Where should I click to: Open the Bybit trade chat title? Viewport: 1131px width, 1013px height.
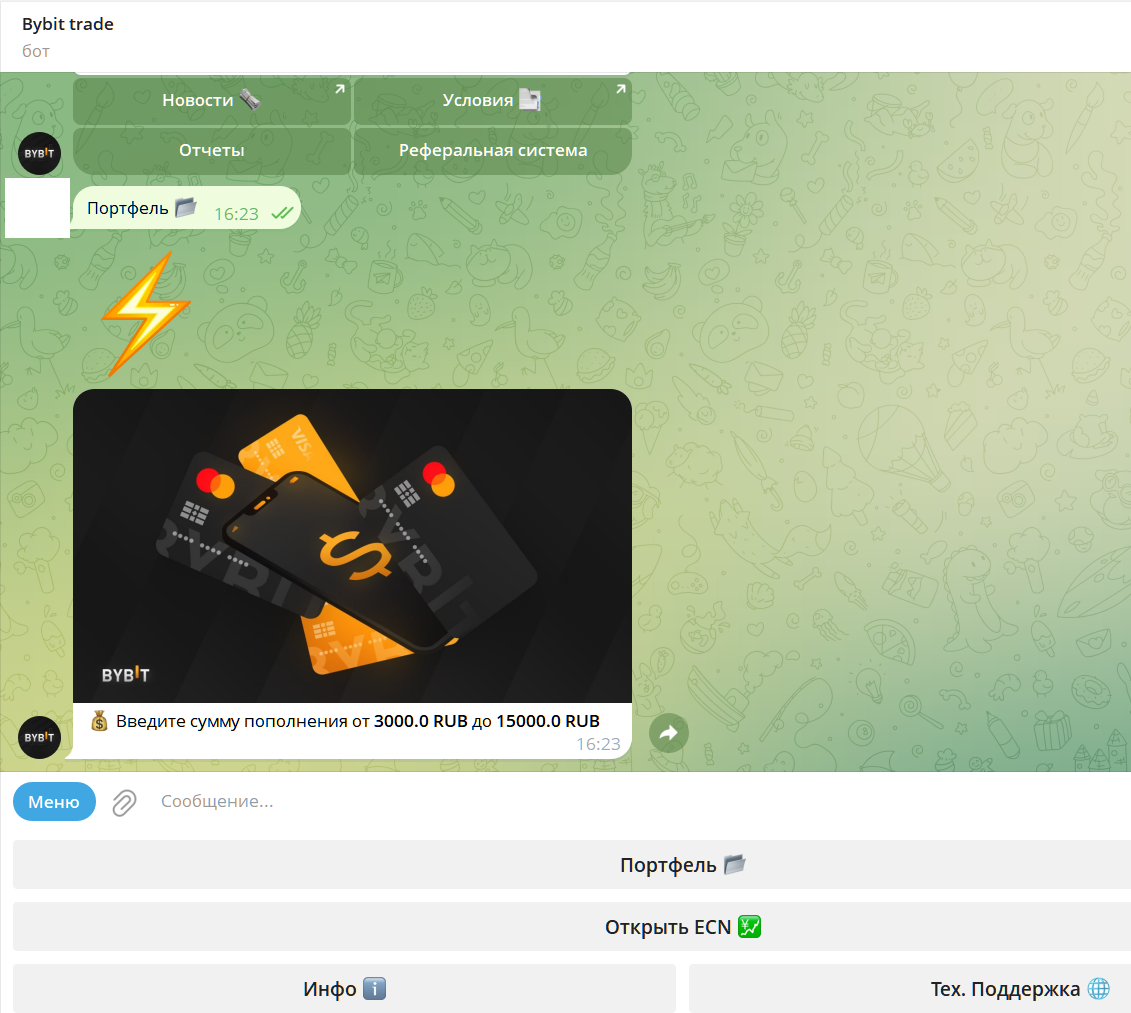click(68, 24)
